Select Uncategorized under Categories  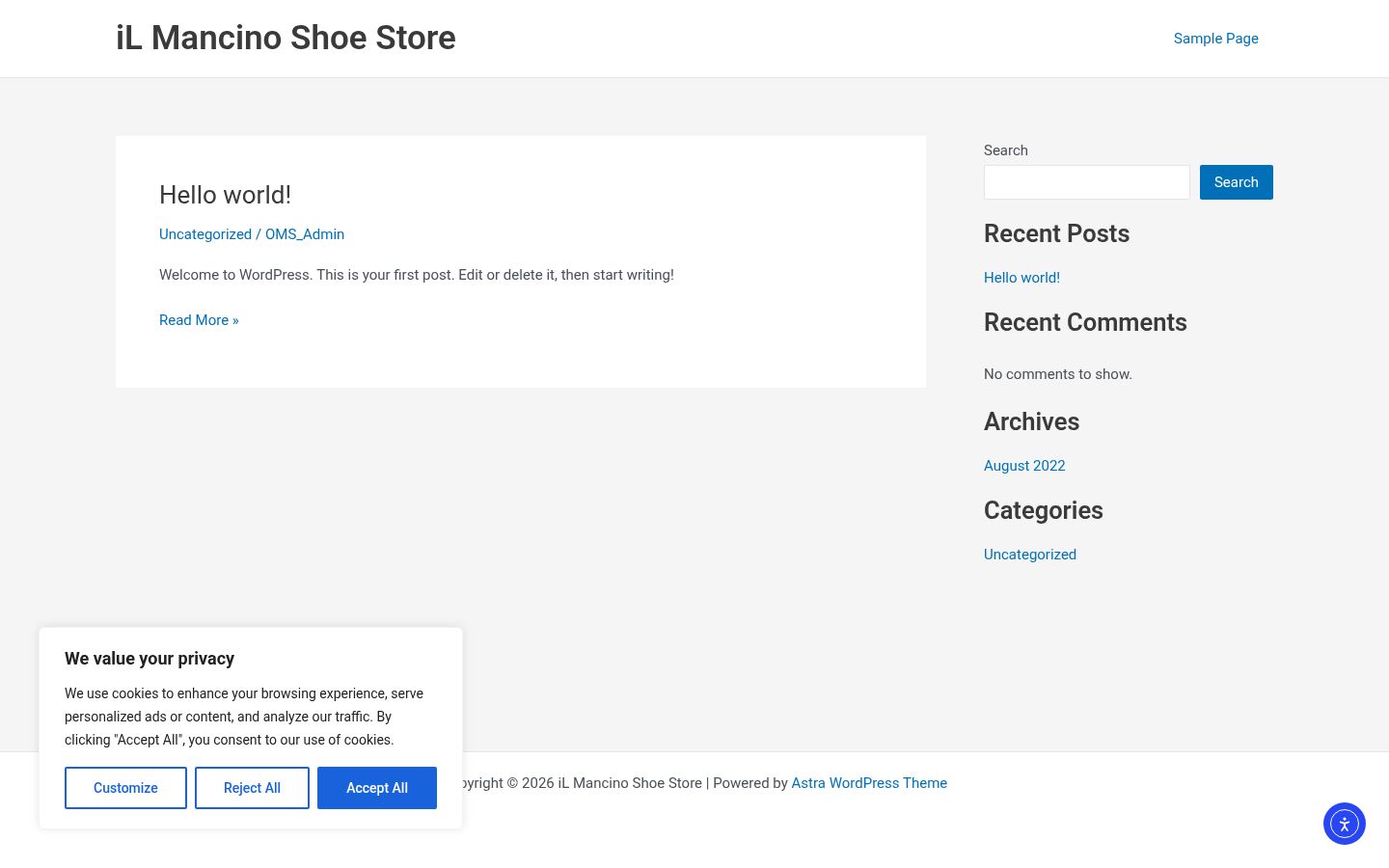(1030, 555)
